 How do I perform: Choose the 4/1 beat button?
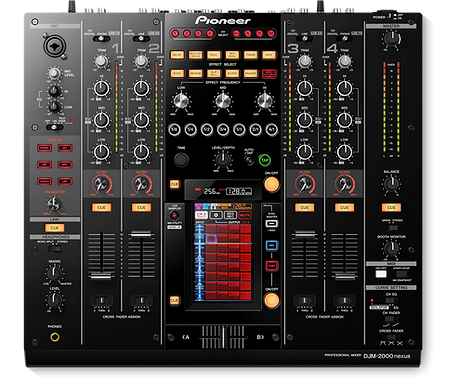[272, 129]
